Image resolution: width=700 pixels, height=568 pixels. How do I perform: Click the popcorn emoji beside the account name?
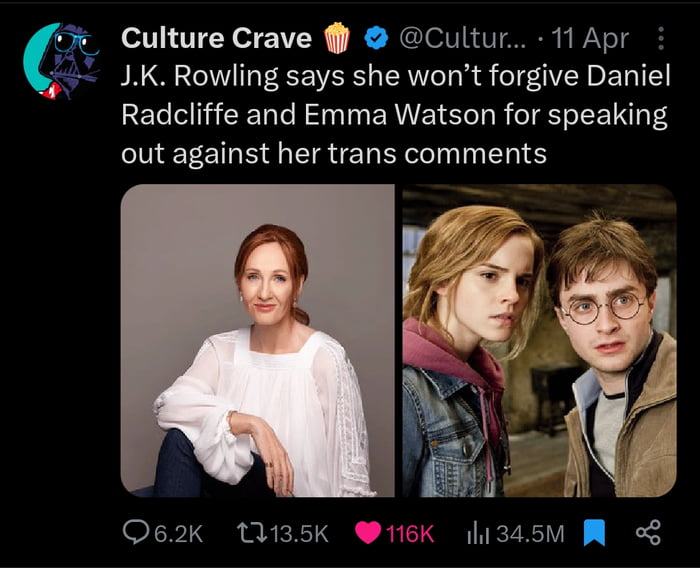point(337,38)
